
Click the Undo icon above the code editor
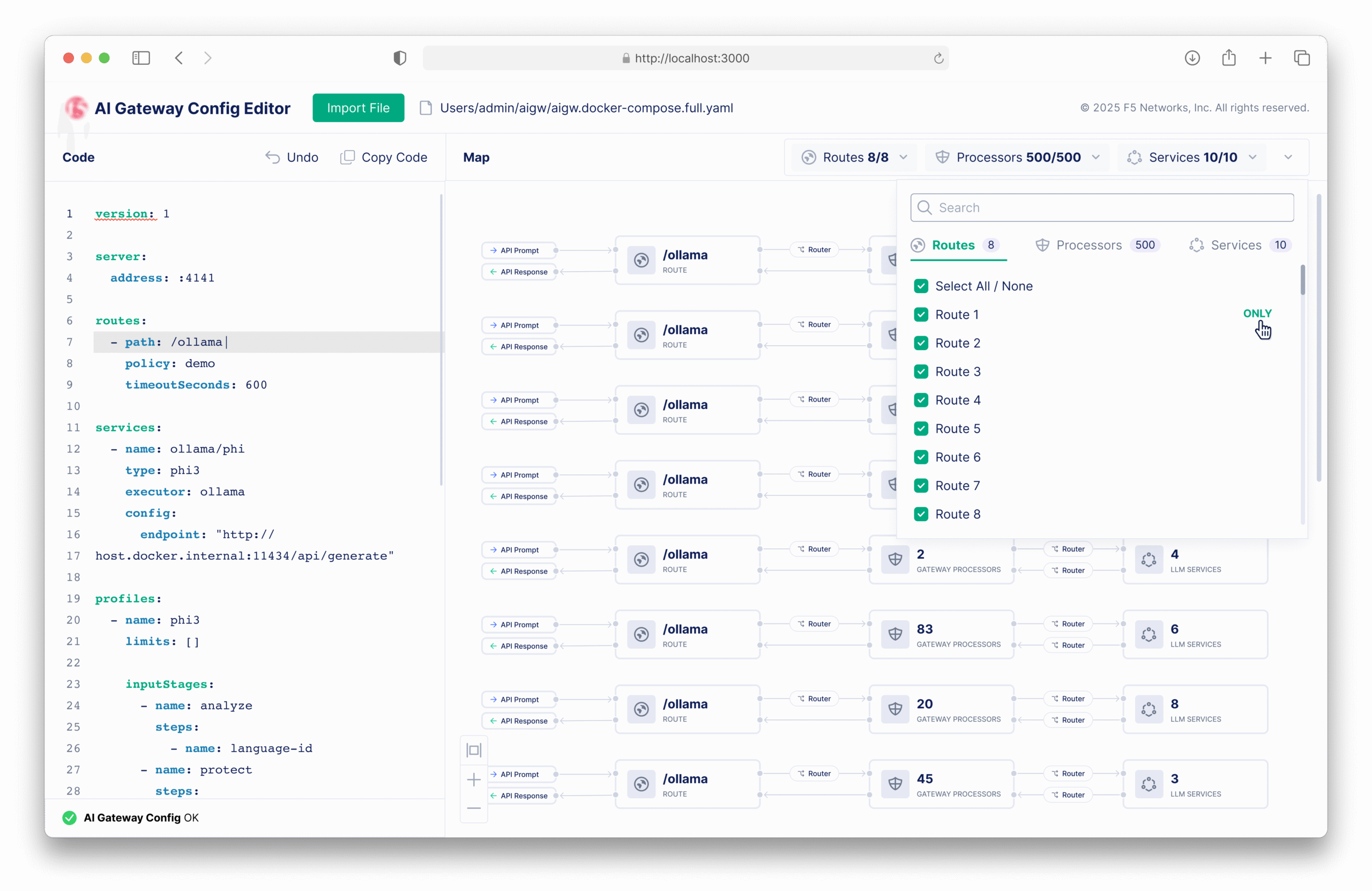[x=273, y=157]
